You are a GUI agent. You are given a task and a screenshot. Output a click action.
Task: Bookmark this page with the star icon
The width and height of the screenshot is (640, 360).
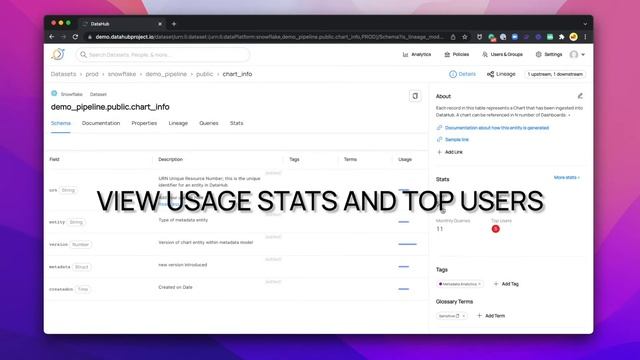click(464, 37)
